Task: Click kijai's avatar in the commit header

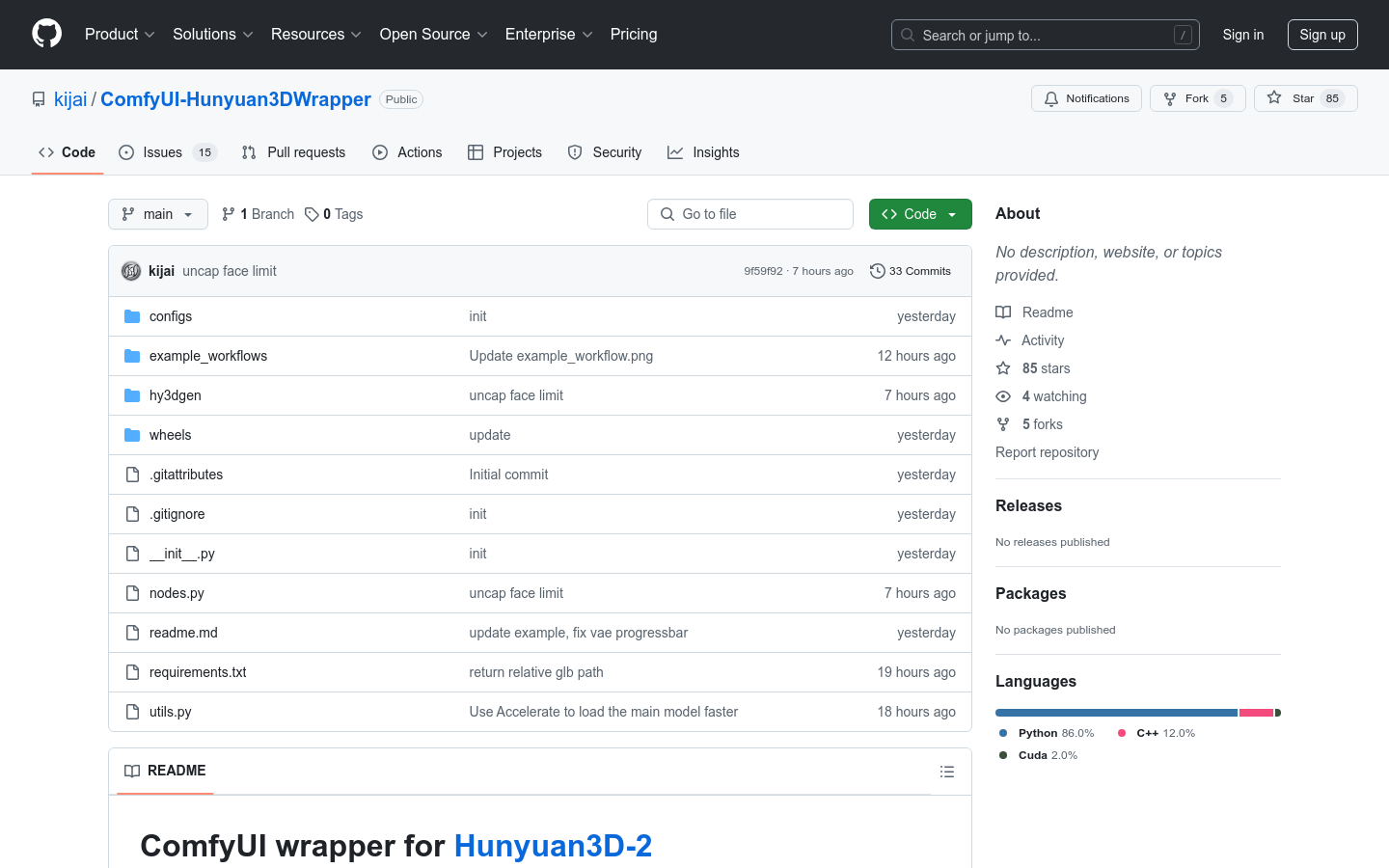Action: 131,271
